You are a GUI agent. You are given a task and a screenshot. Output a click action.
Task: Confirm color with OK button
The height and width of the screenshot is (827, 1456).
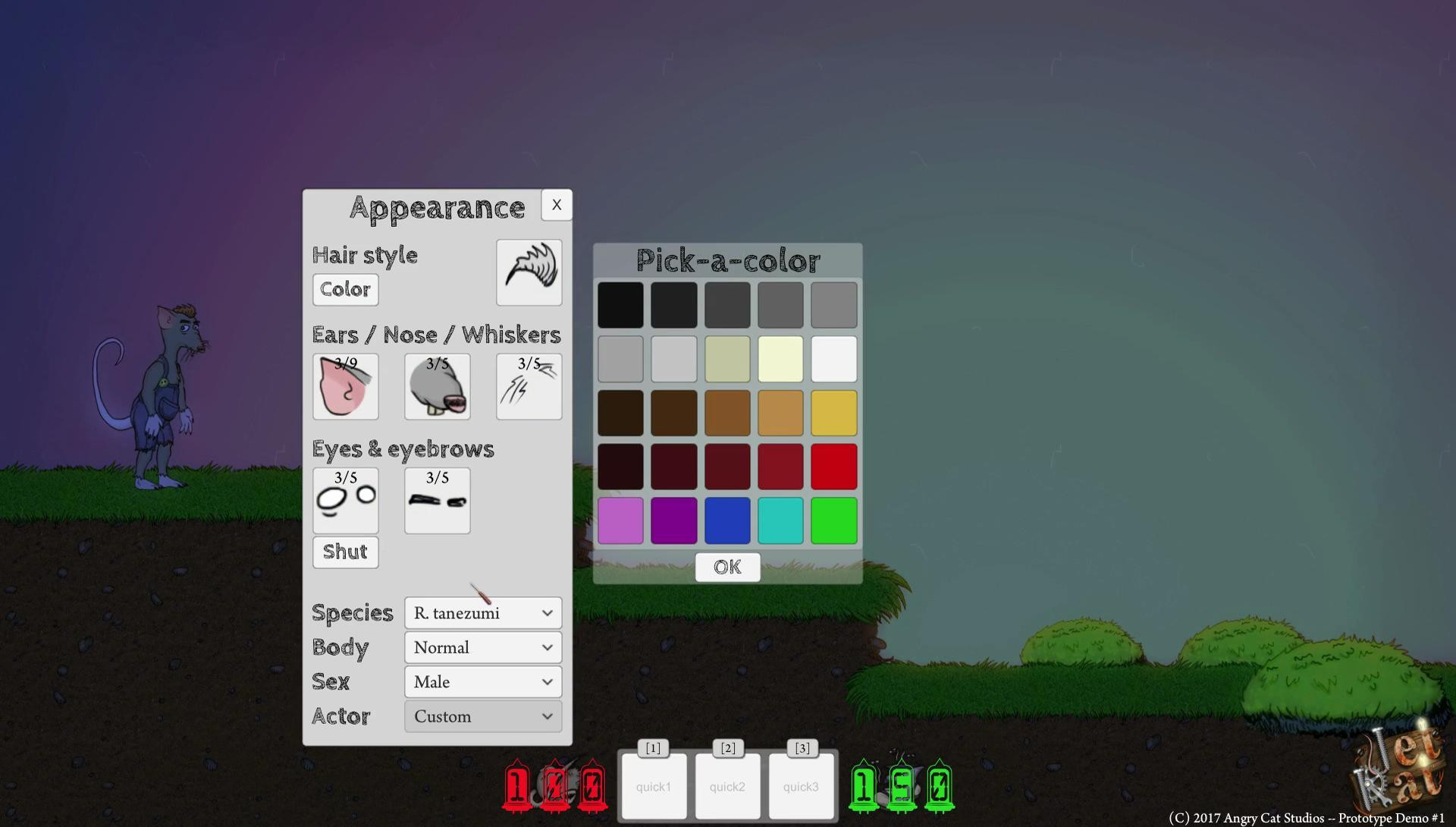point(727,567)
